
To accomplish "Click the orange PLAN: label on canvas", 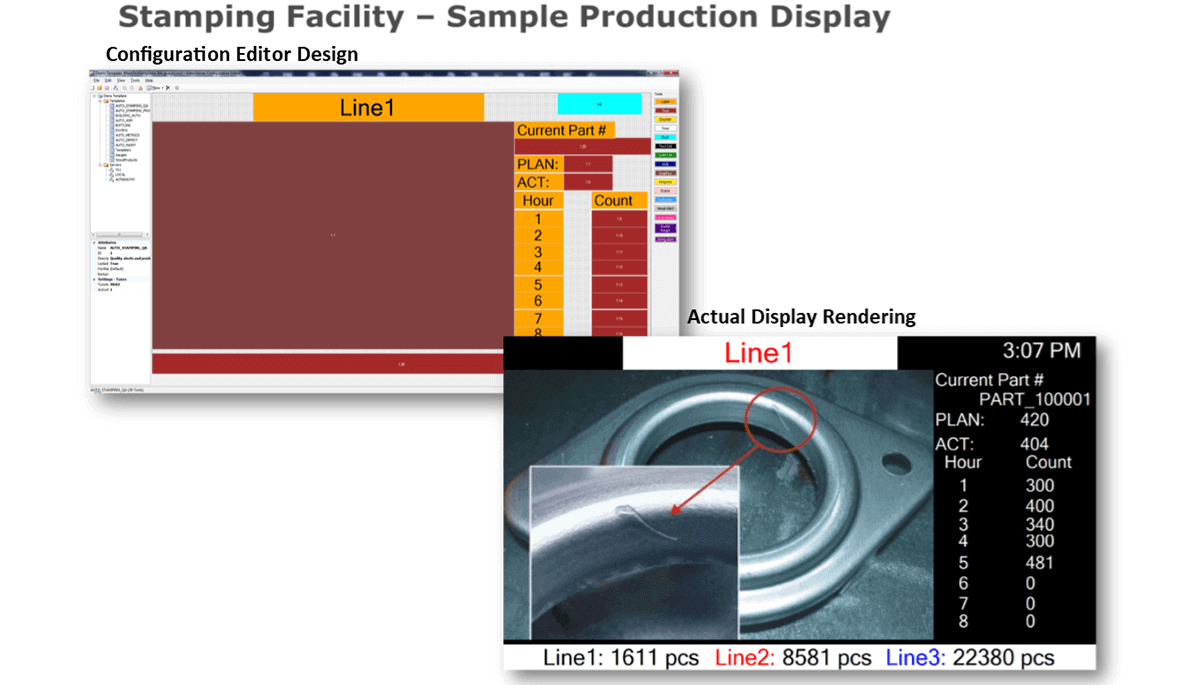I will tap(538, 164).
